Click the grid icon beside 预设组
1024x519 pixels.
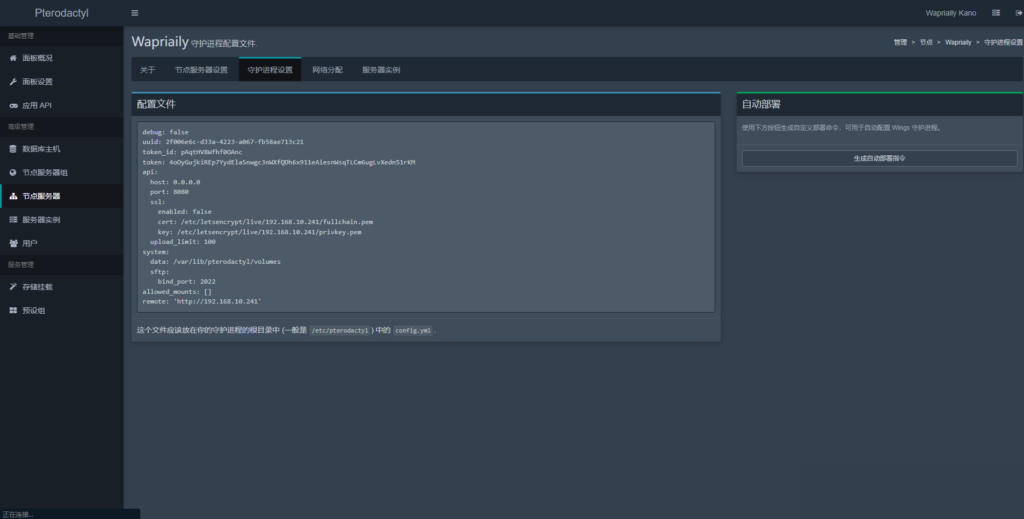[13, 311]
